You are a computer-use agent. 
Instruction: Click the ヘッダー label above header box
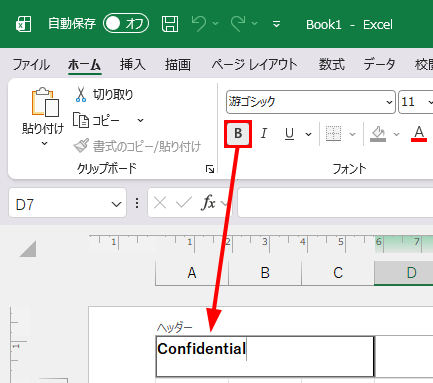174,328
